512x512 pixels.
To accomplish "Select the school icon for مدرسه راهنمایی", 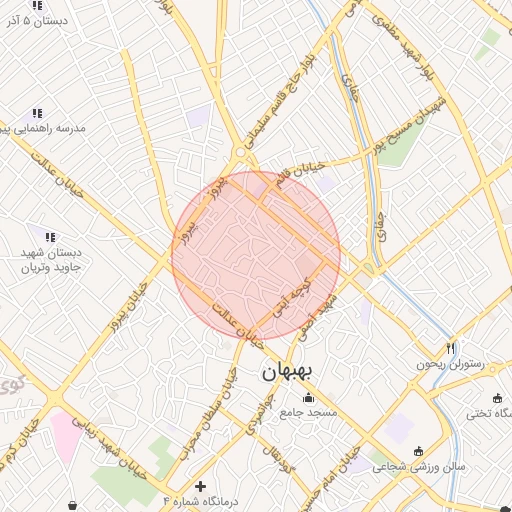I will click(x=37, y=113).
